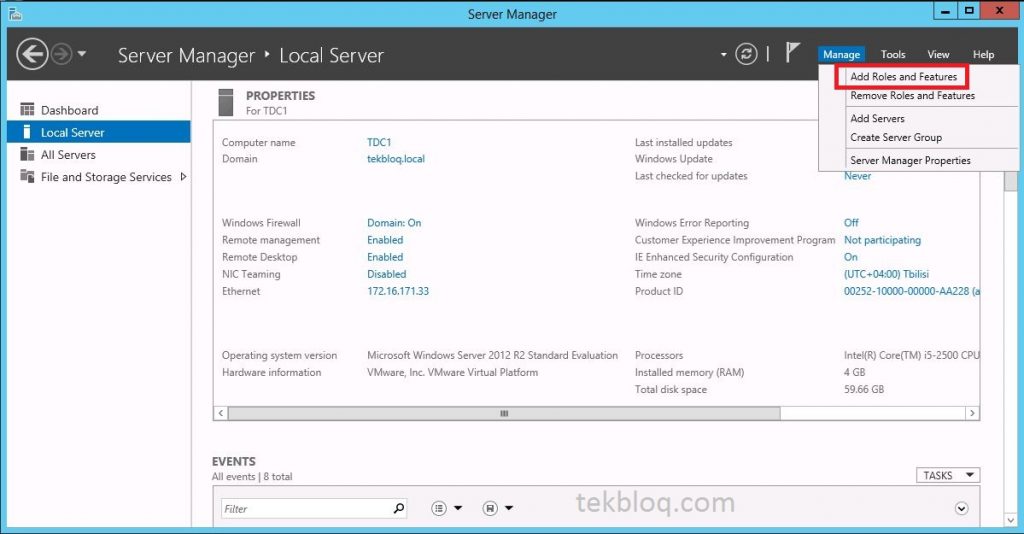1024x534 pixels.
Task: Click the properties horizontal scrollbar thumb
Action: point(504,413)
